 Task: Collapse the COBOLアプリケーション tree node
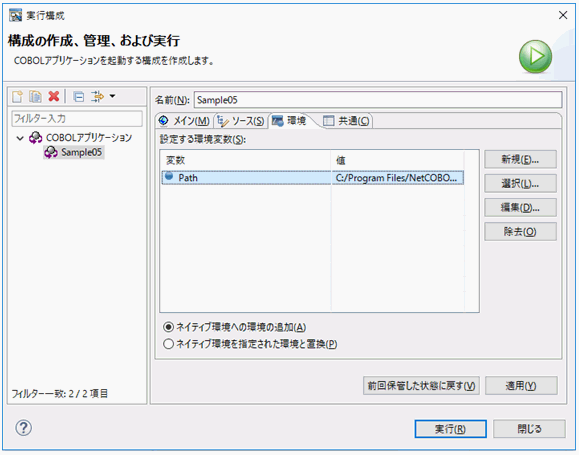click(20, 138)
